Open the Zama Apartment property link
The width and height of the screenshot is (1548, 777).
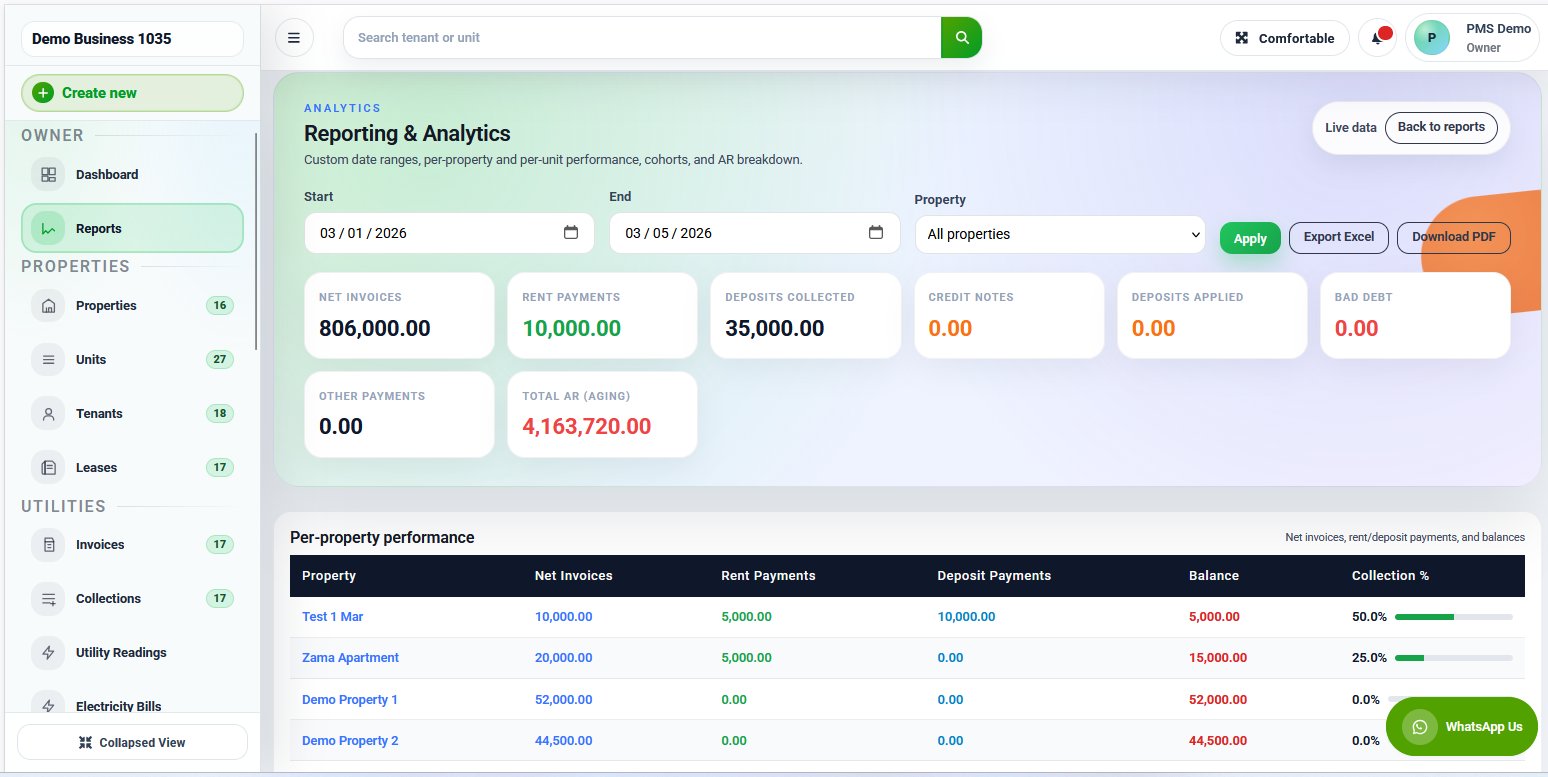350,658
